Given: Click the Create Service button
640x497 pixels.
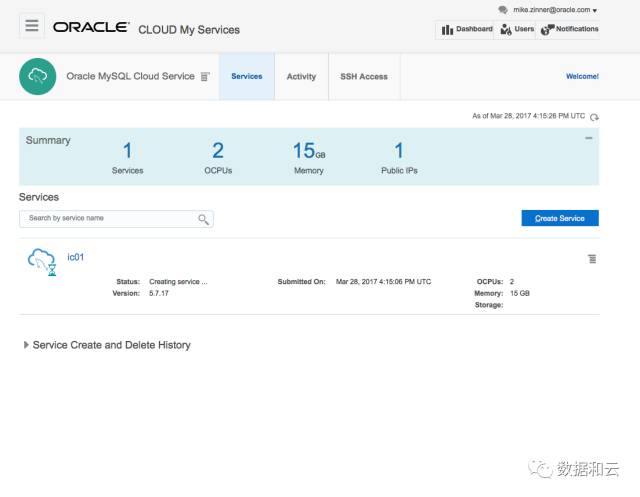Looking at the screenshot, I should click(x=560, y=218).
